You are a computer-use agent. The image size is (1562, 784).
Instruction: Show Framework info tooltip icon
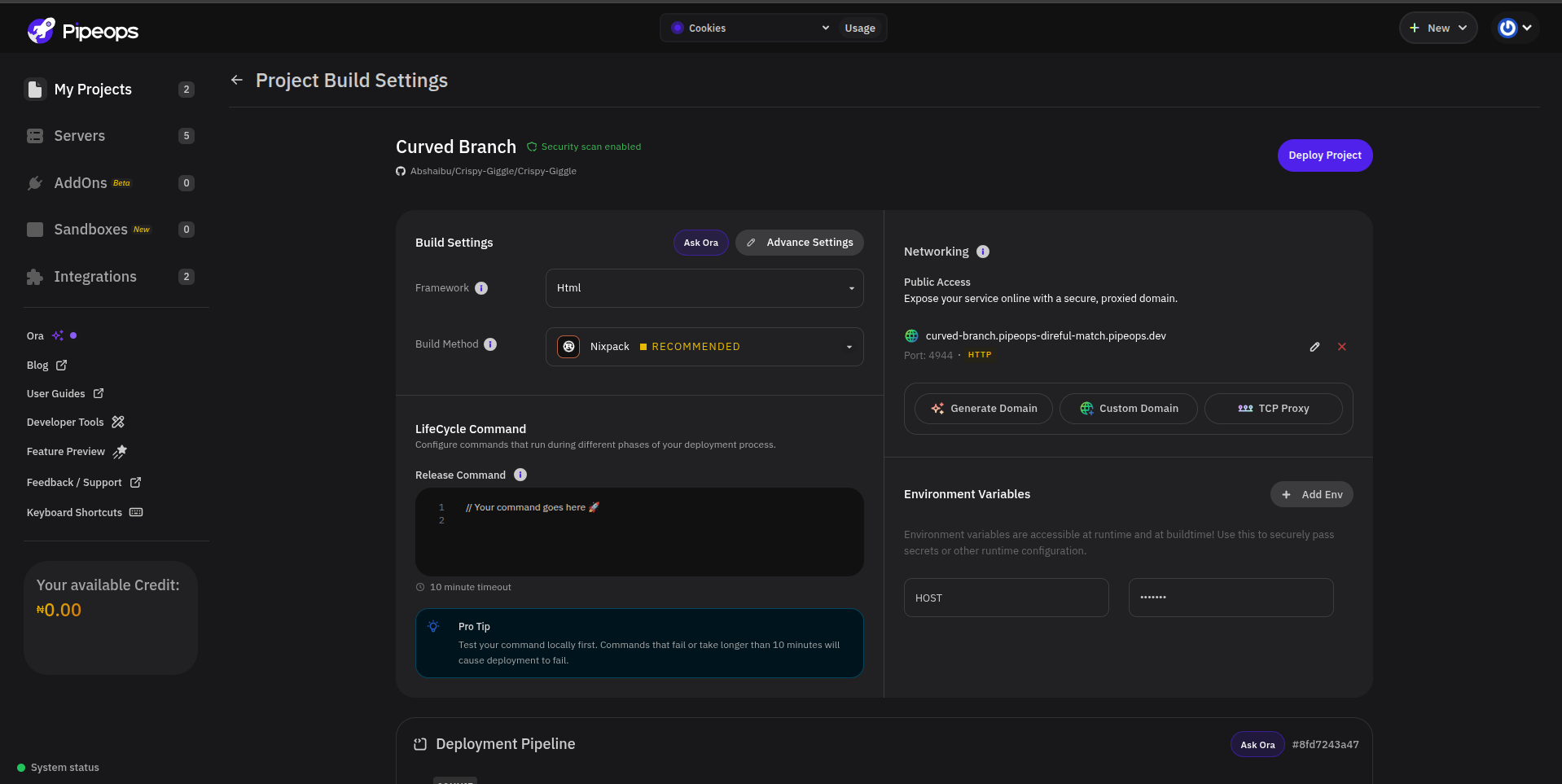[x=481, y=288]
